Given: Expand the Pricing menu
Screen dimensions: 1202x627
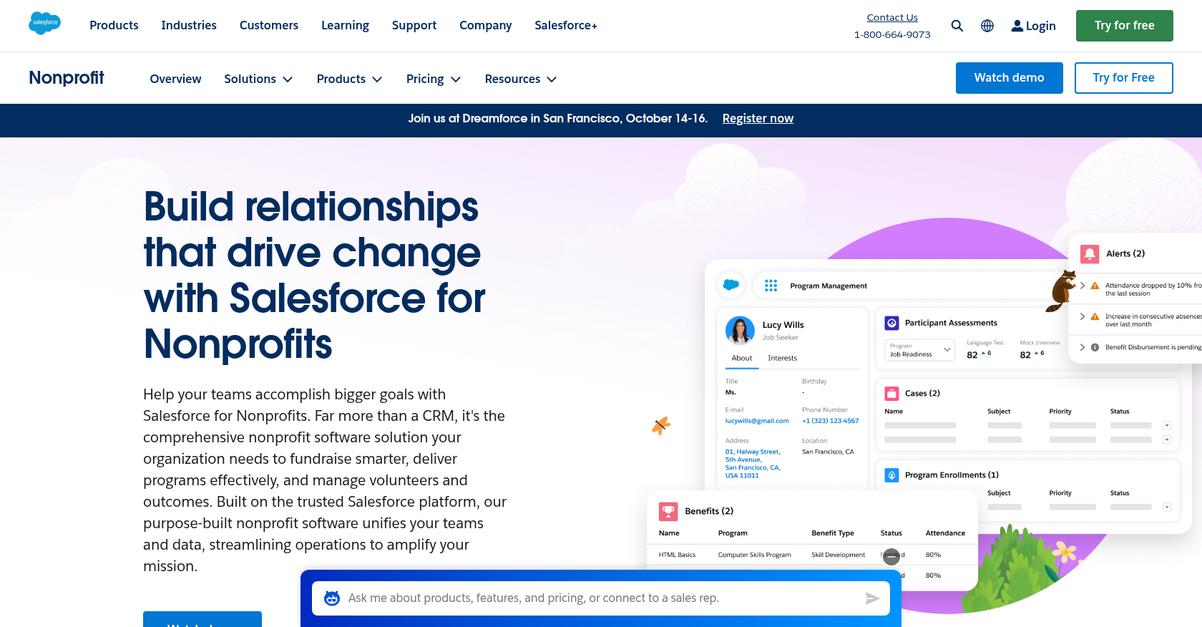Looking at the screenshot, I should point(433,79).
